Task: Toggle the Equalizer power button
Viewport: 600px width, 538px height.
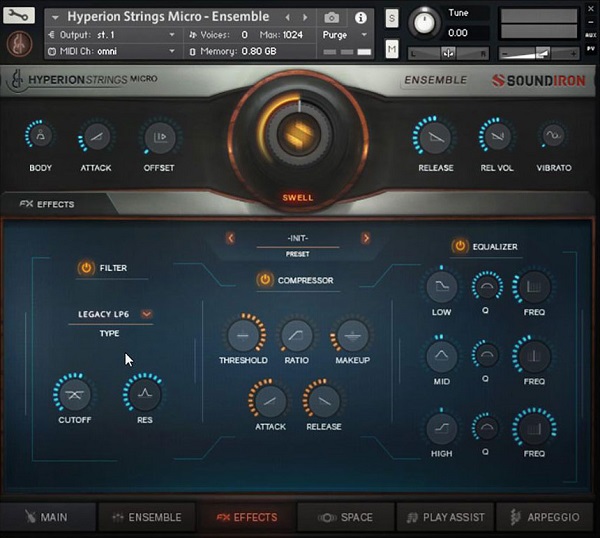Action: (460, 246)
